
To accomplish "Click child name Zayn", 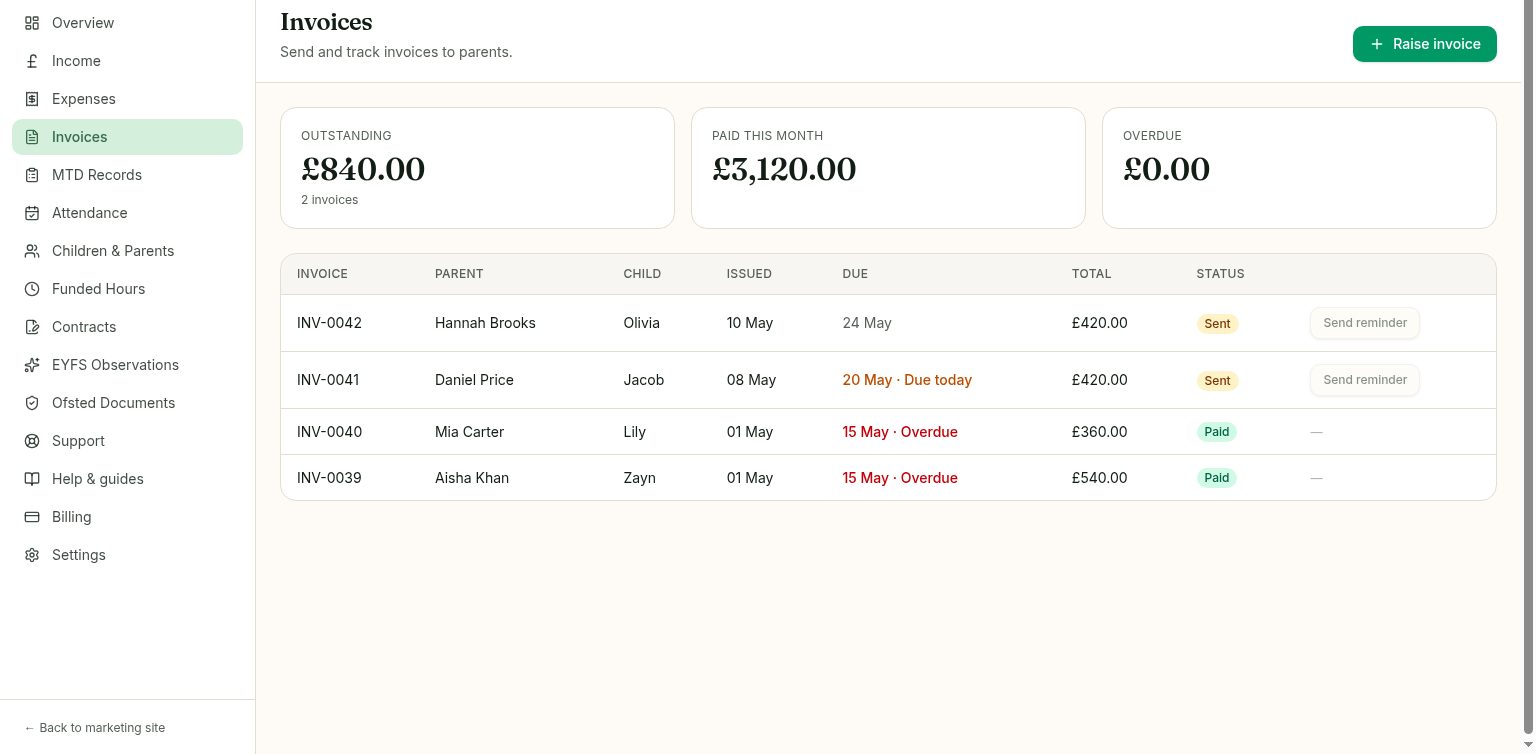I will click(x=639, y=478).
